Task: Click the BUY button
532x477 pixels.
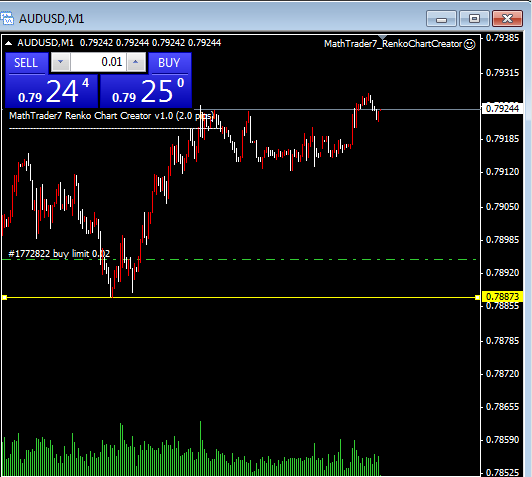Action: 169,63
